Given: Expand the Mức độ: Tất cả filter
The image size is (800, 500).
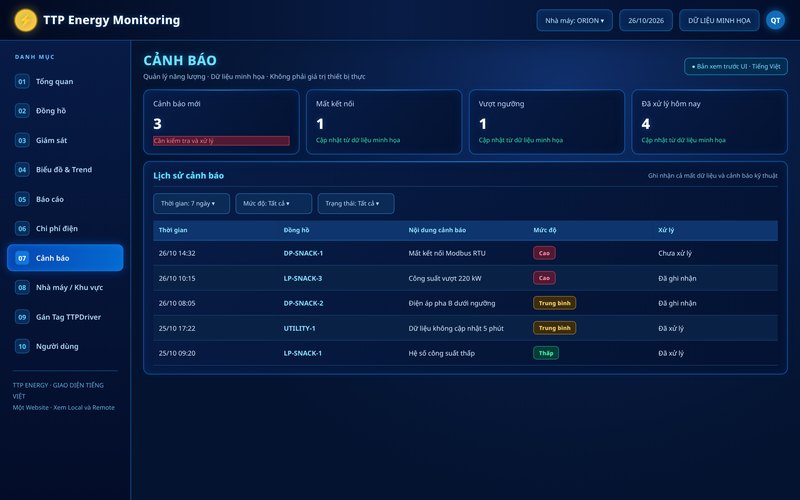Looking at the screenshot, I should [x=273, y=204].
